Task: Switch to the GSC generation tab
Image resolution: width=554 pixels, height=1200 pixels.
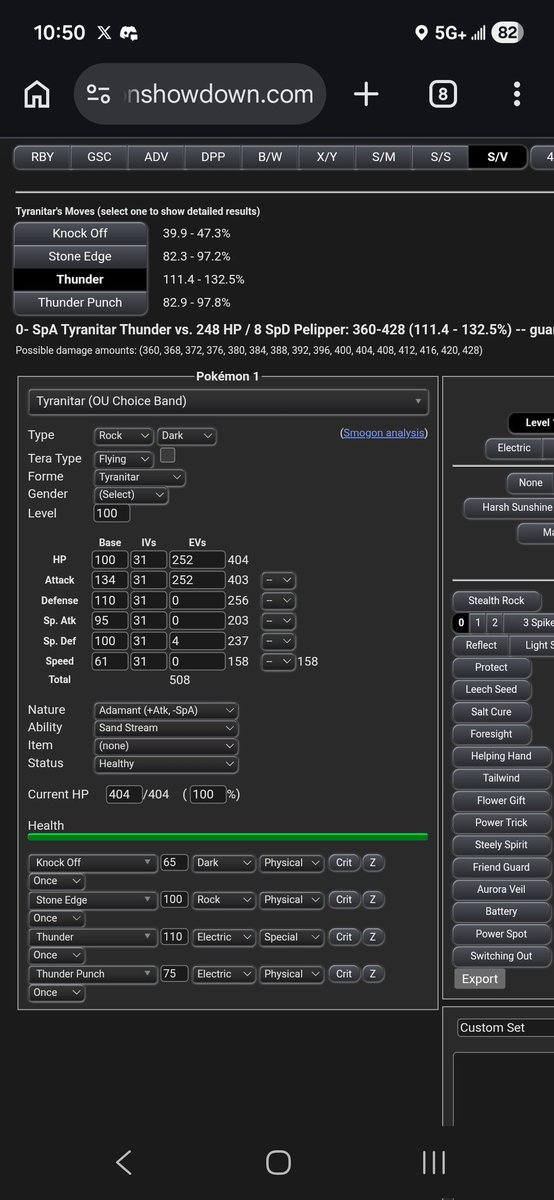Action: [99, 157]
